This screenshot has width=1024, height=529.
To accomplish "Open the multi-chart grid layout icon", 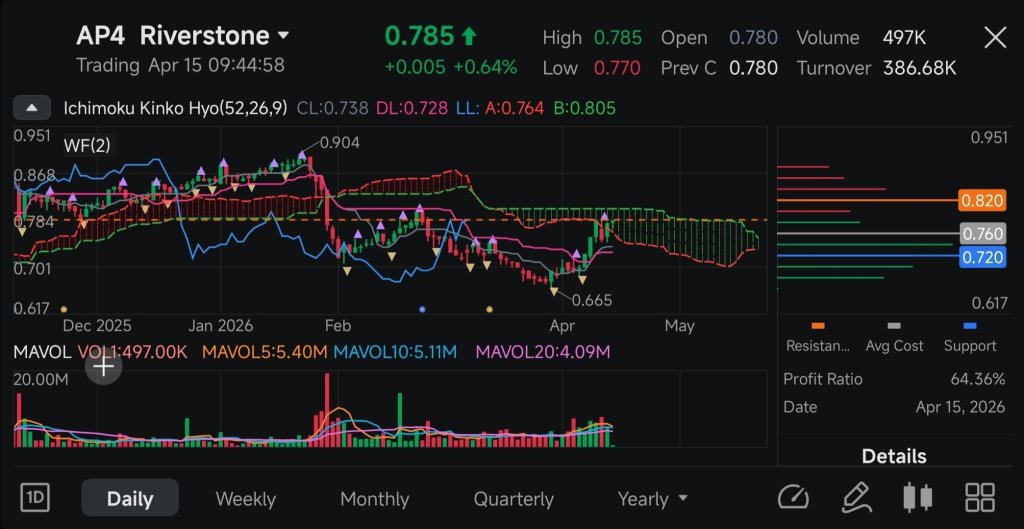I will coord(979,498).
